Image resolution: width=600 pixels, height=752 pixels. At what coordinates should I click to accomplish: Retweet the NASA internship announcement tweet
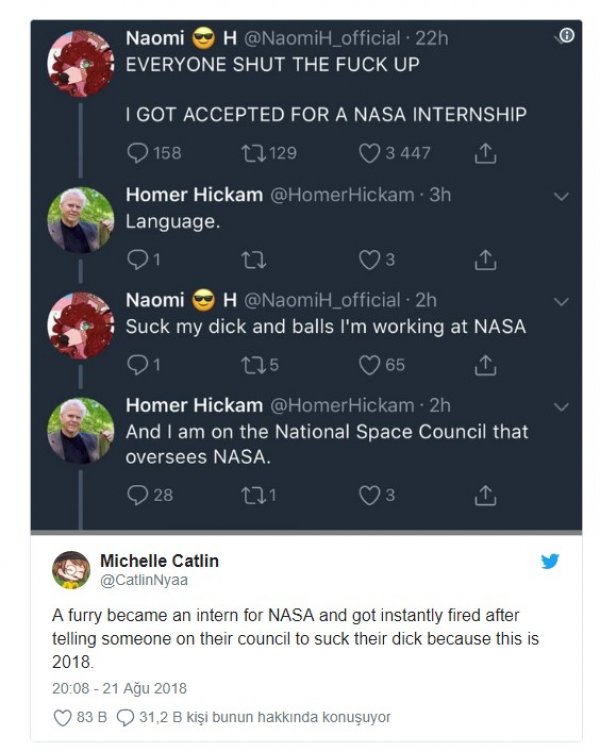(253, 153)
